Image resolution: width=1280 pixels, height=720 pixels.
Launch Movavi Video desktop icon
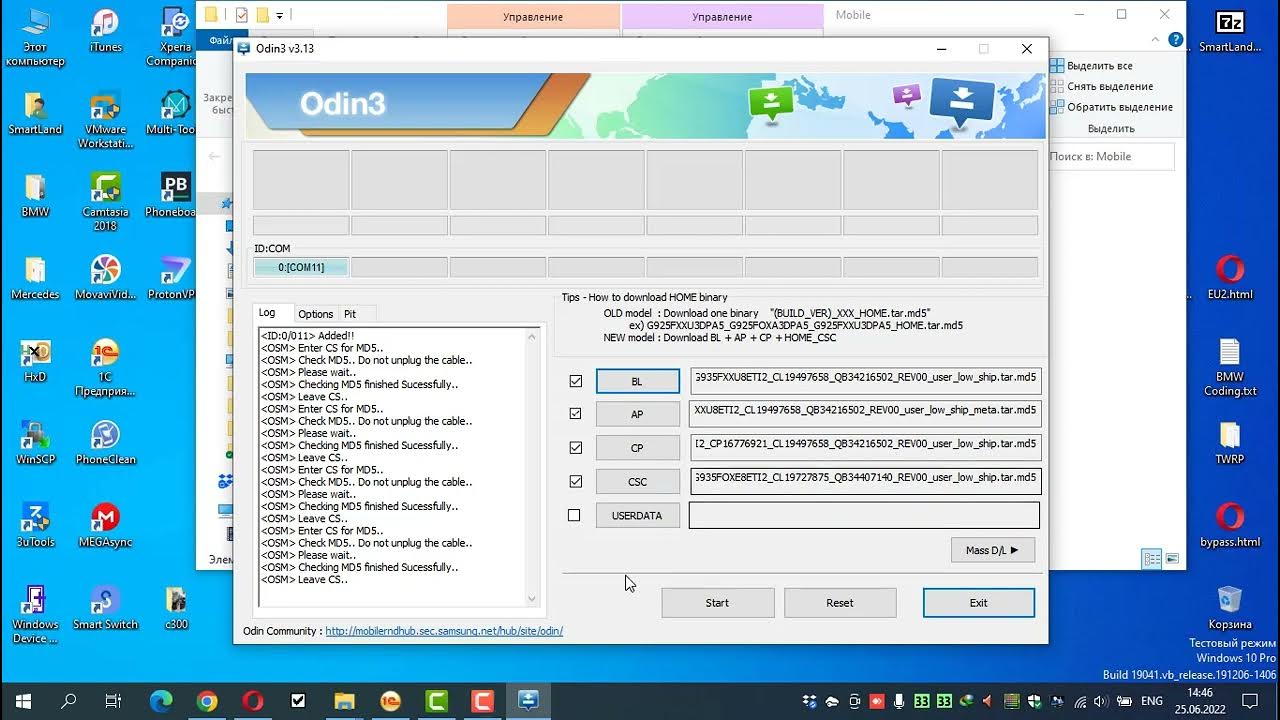click(105, 278)
